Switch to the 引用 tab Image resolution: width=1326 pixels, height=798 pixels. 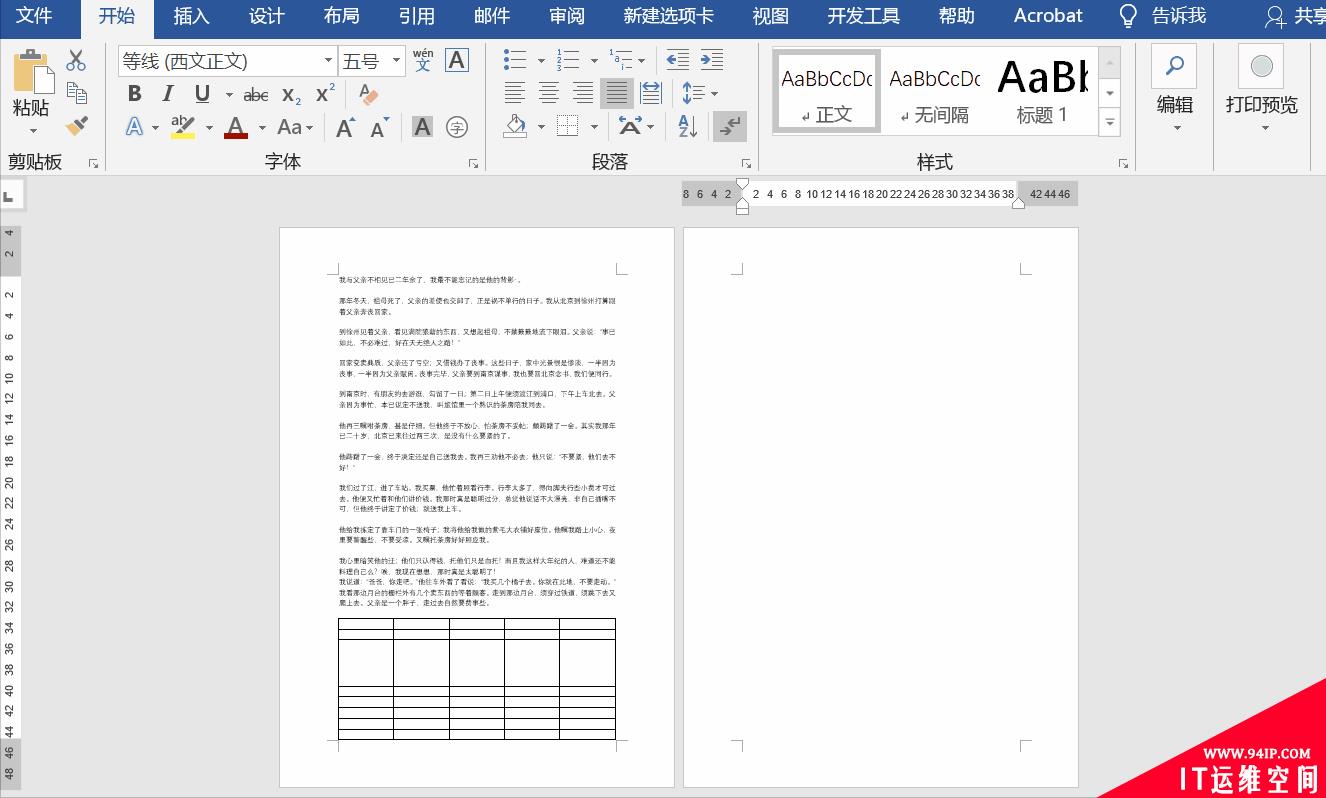(x=416, y=16)
